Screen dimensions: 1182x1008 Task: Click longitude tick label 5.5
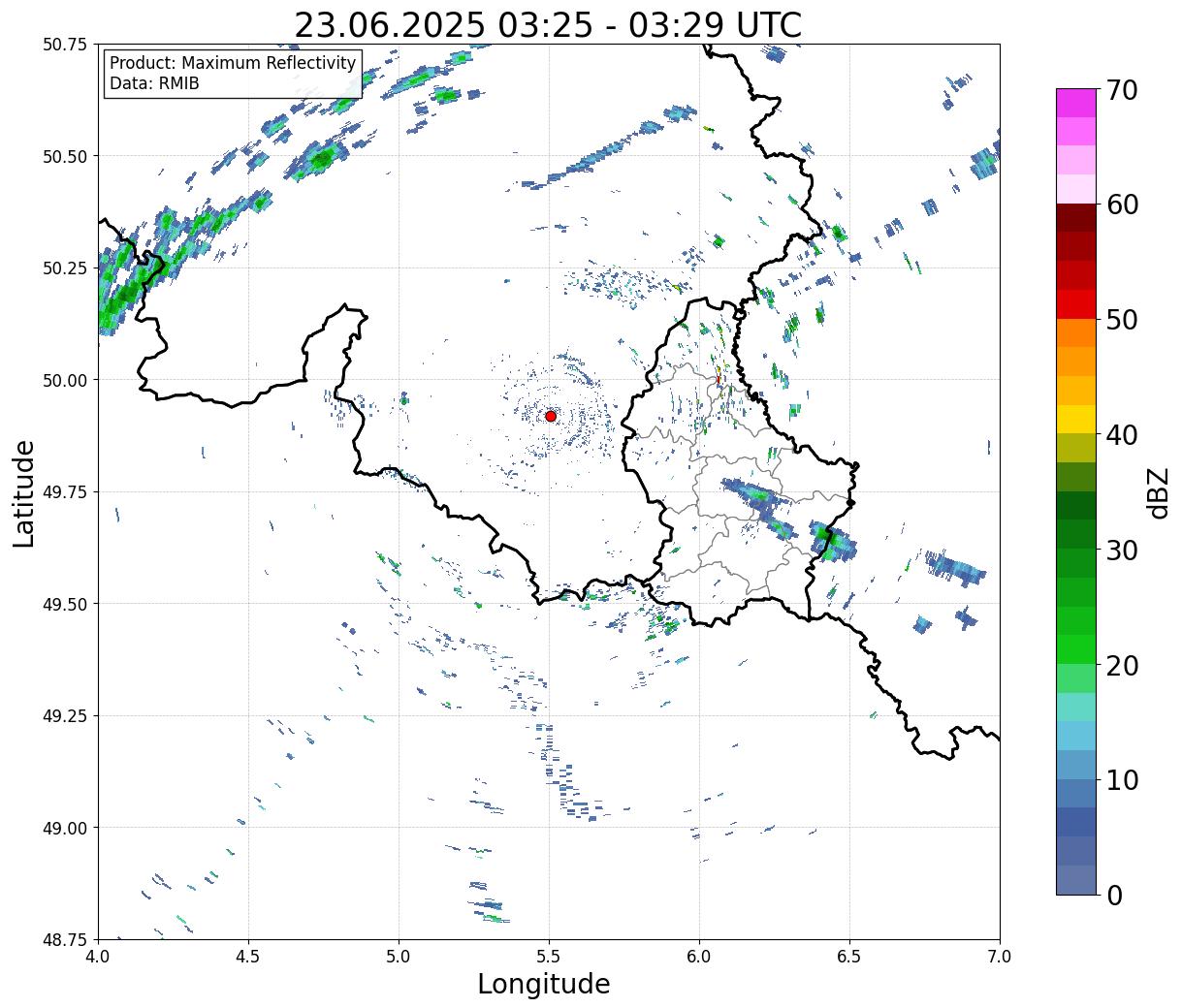[549, 956]
